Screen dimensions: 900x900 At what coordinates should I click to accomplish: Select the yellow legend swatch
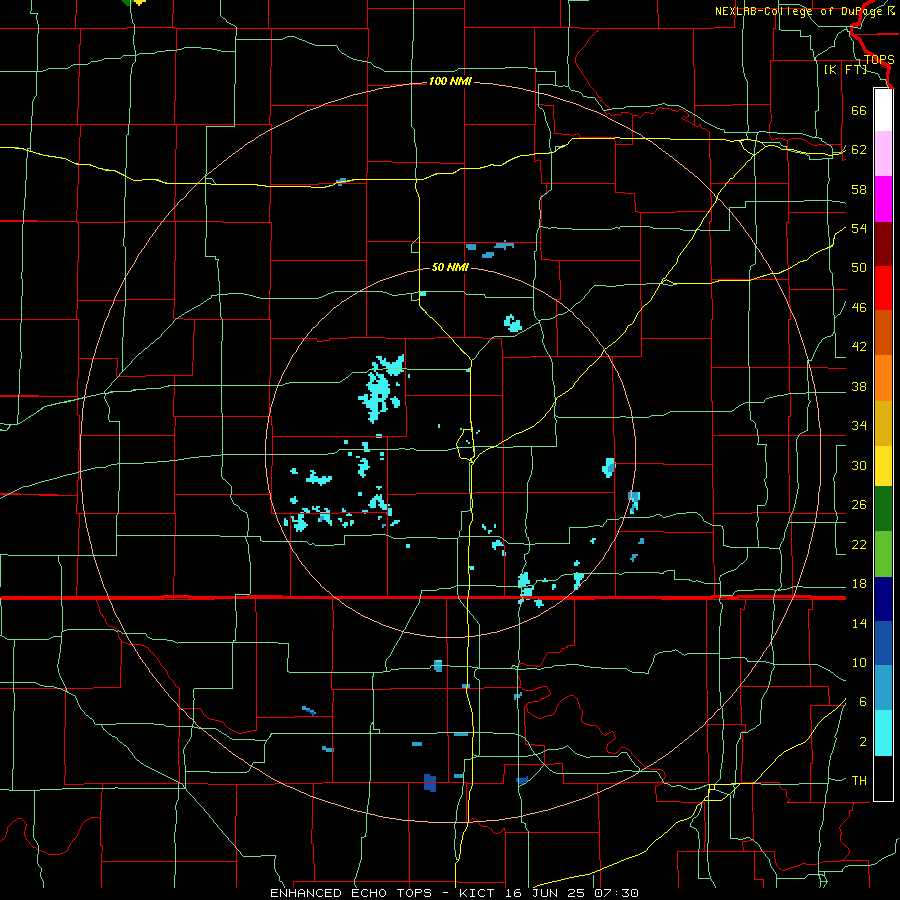tap(883, 465)
